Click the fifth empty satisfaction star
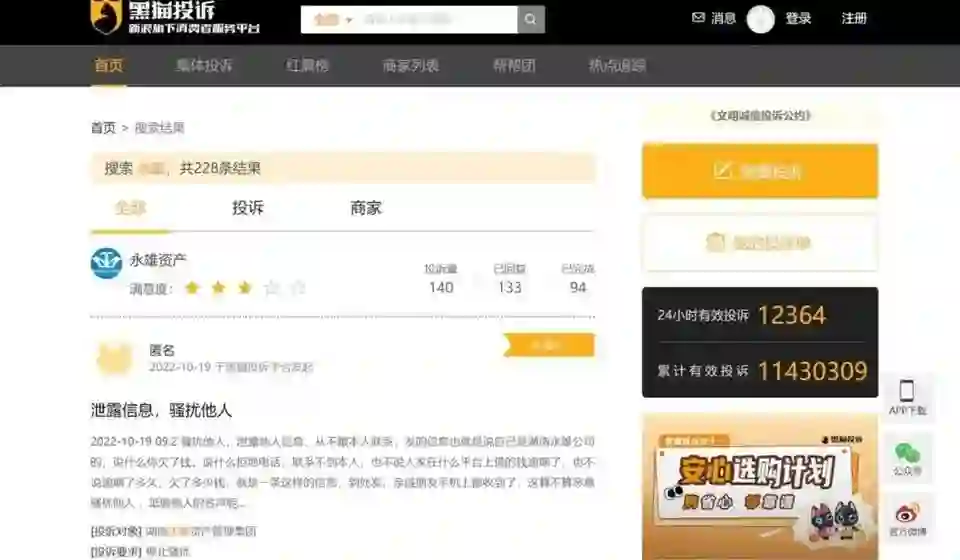Screen dimensions: 960x560 pyautogui.click(x=298, y=288)
